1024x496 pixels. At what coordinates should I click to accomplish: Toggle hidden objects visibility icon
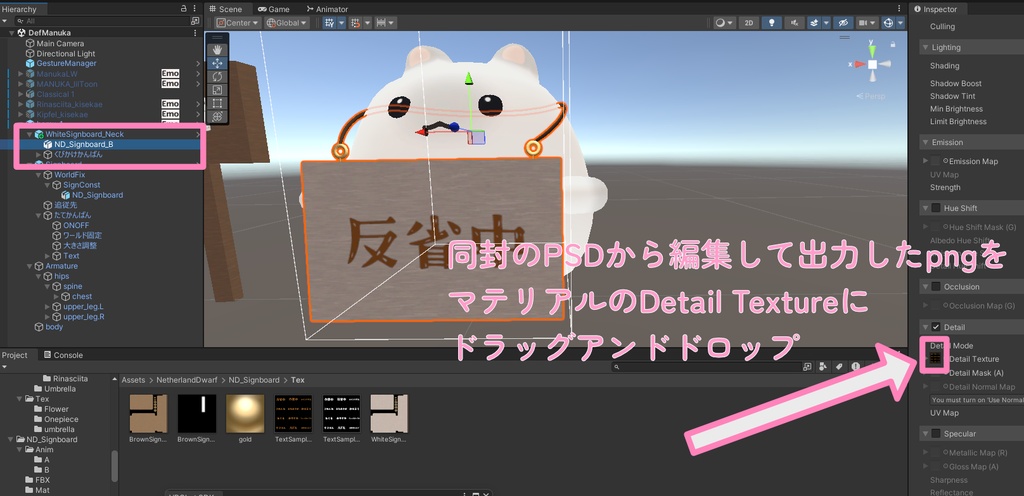tap(843, 23)
